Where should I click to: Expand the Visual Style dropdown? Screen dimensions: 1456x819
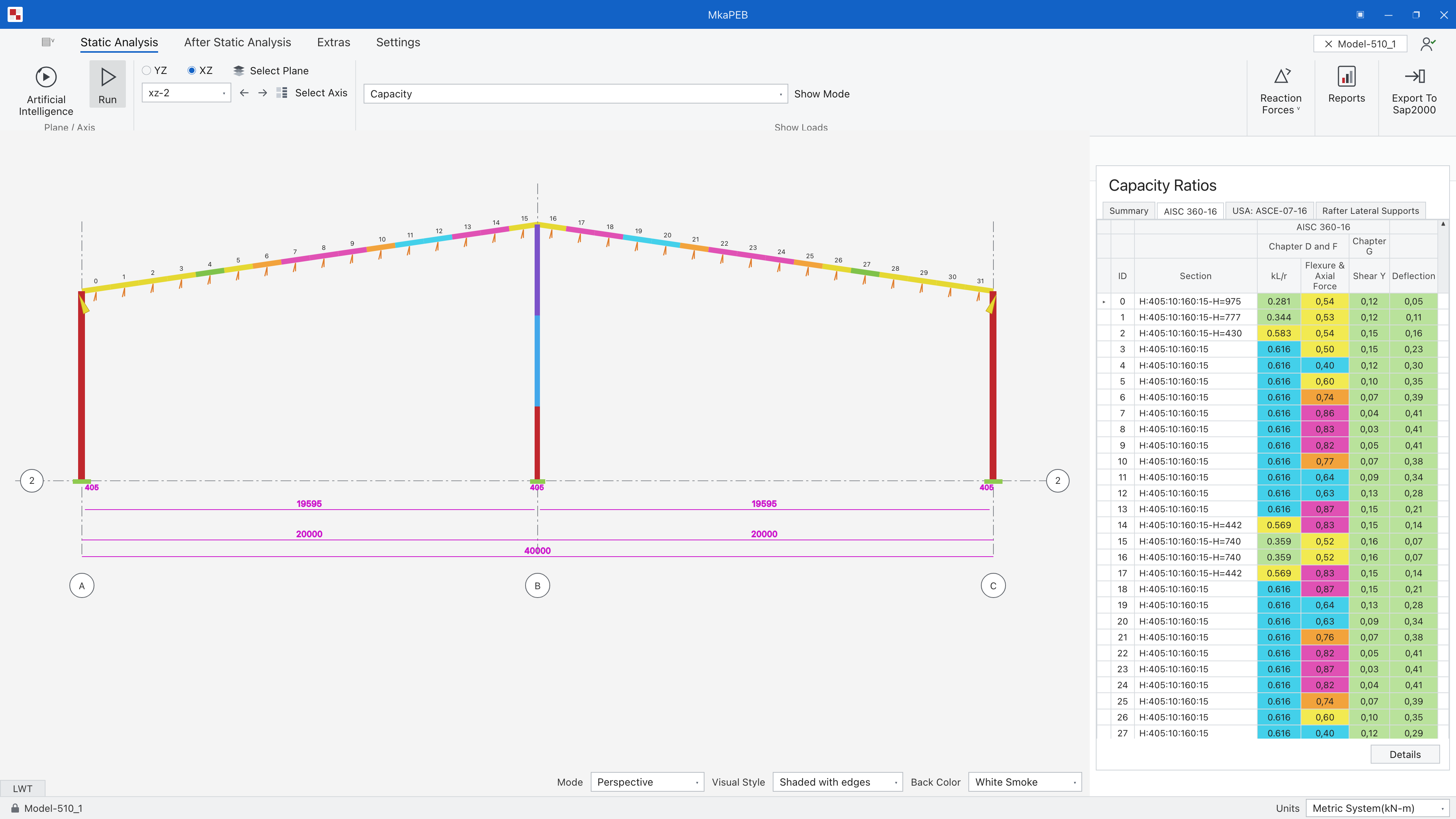[837, 782]
